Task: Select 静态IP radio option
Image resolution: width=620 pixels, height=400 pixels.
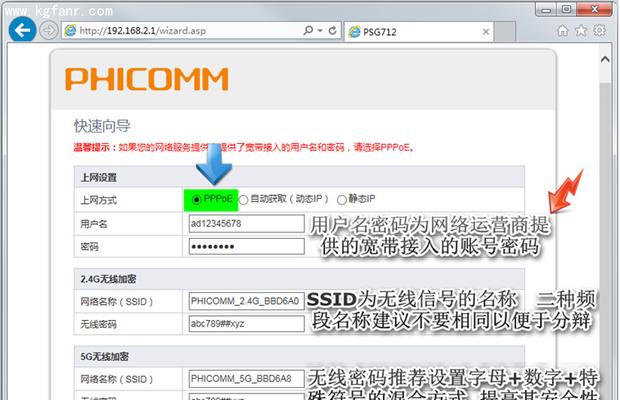Action: (342, 200)
